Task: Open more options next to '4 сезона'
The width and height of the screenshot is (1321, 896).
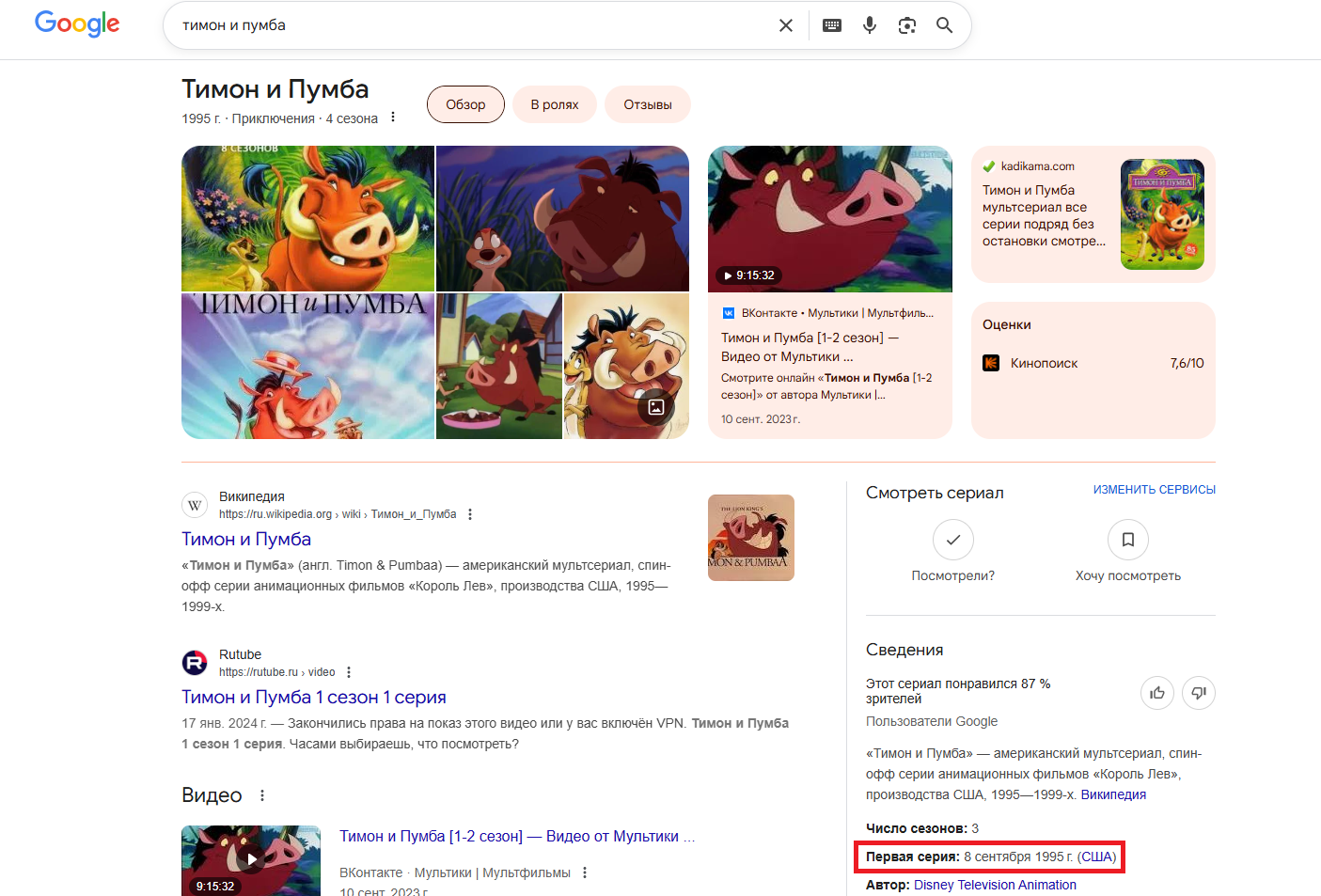Action: [393, 118]
